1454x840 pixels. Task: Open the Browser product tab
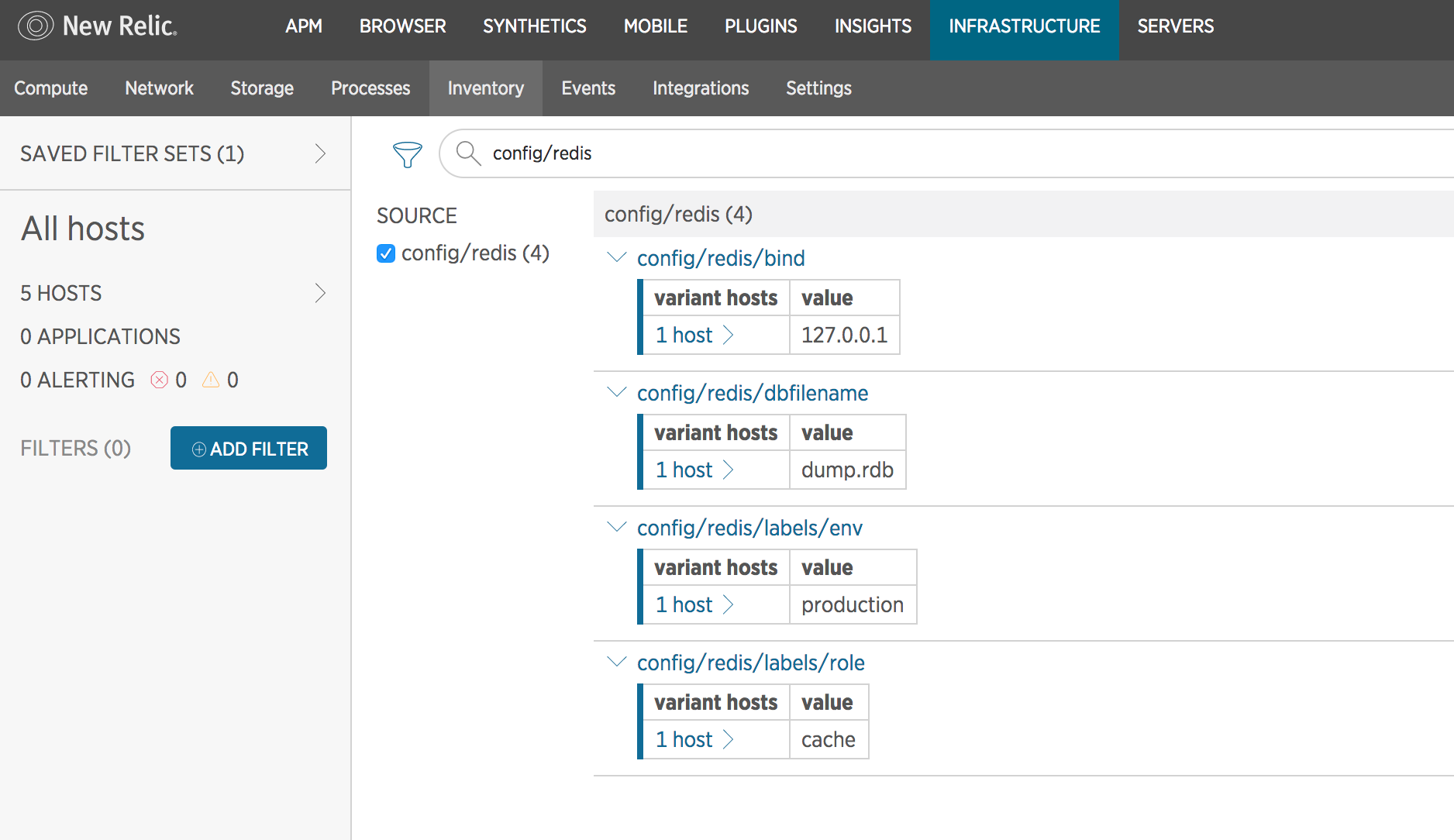coord(402,26)
